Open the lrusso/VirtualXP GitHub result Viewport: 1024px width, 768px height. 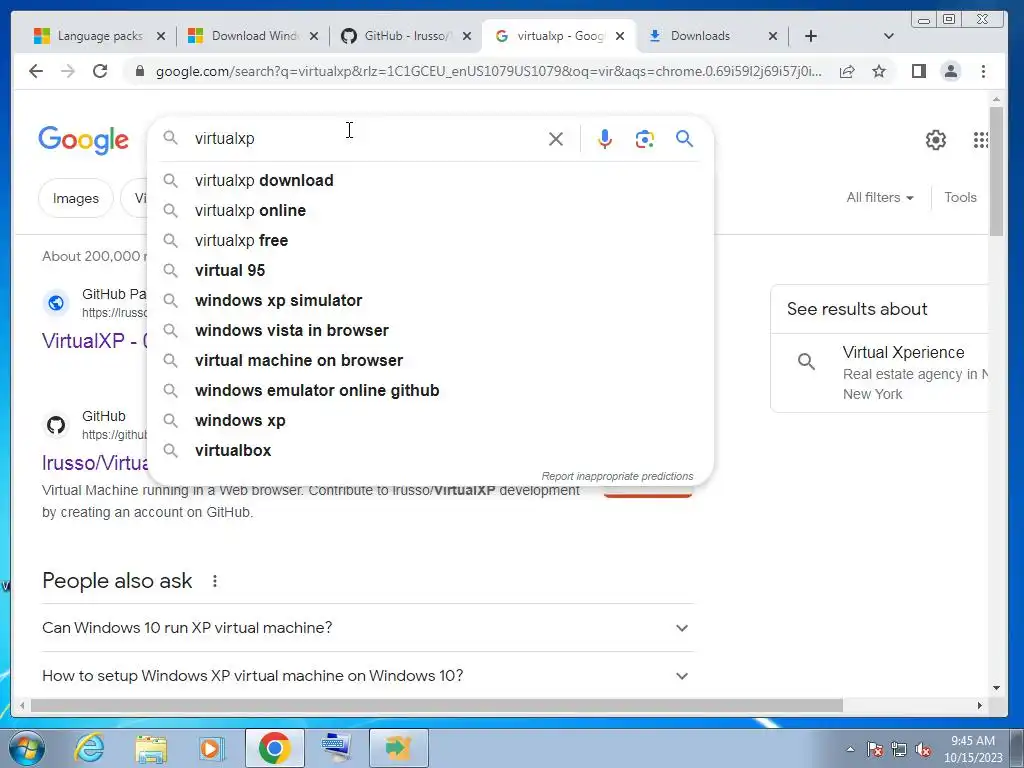click(x=95, y=462)
